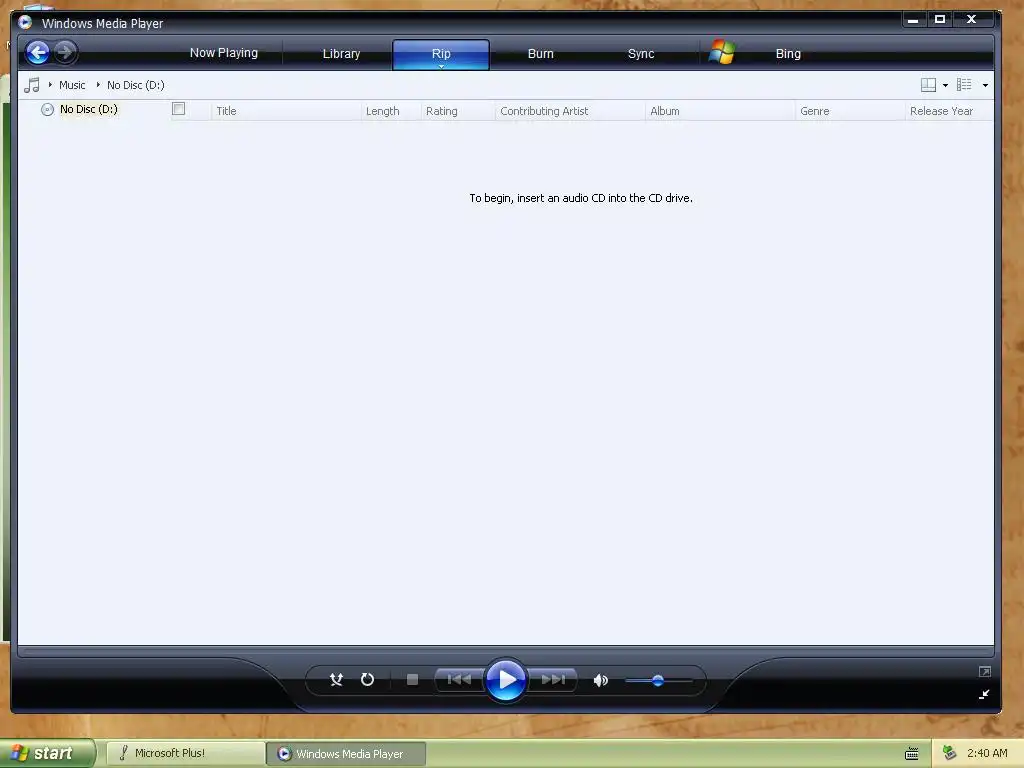Sort by the Rating column header
Viewport: 1024px width, 768px height.
click(458, 110)
